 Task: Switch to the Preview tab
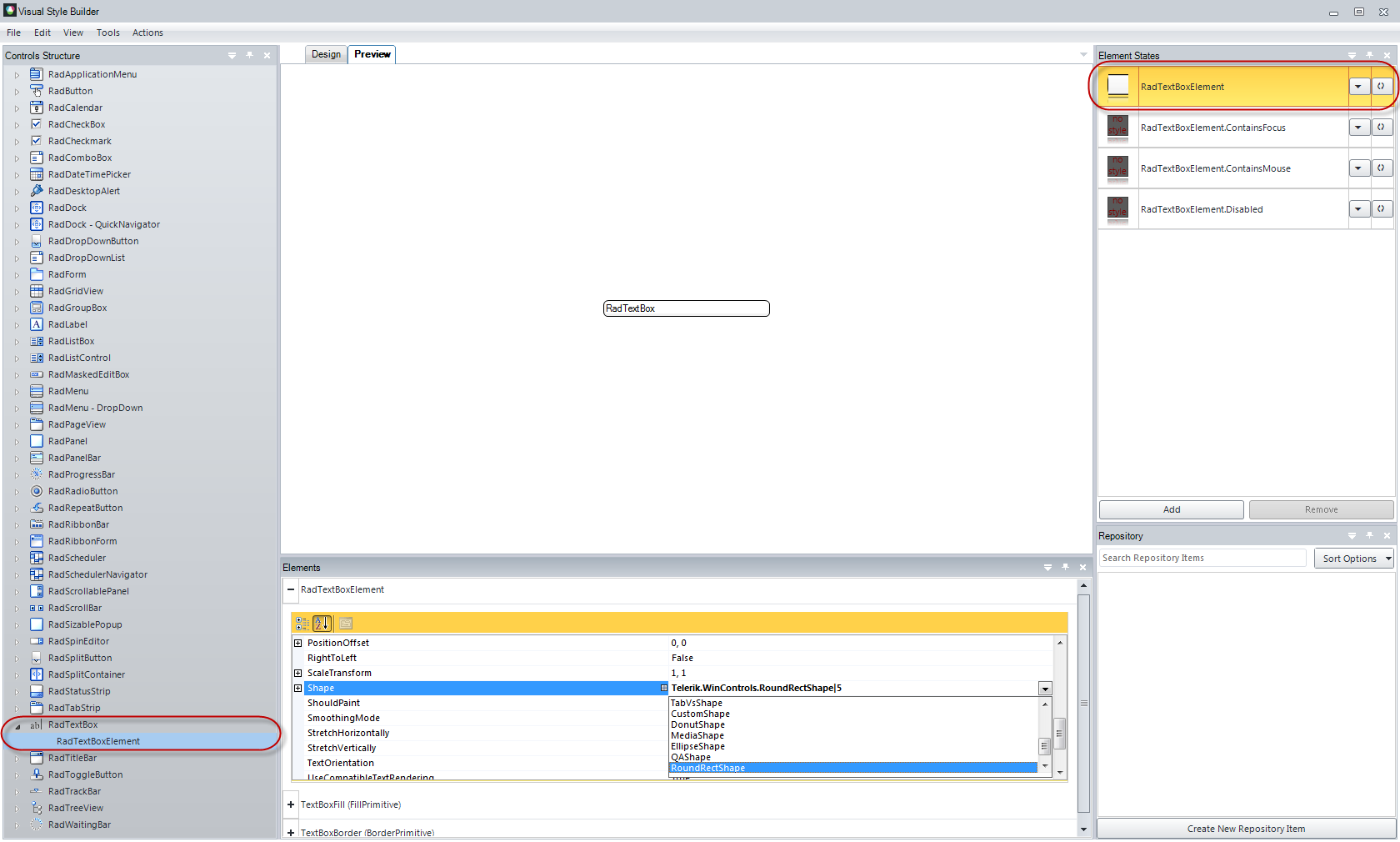(372, 54)
